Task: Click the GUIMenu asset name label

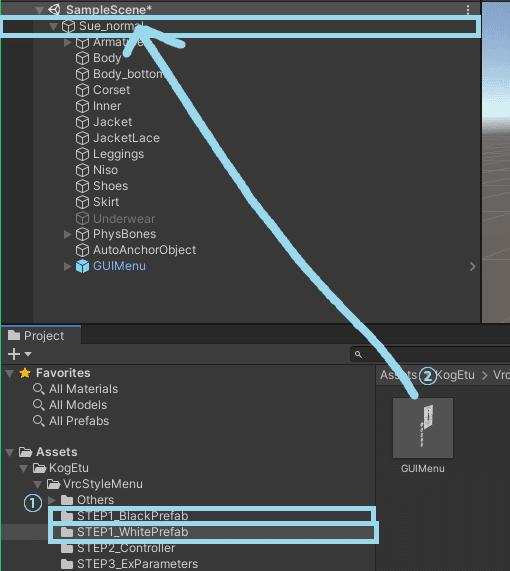Action: 423,469
